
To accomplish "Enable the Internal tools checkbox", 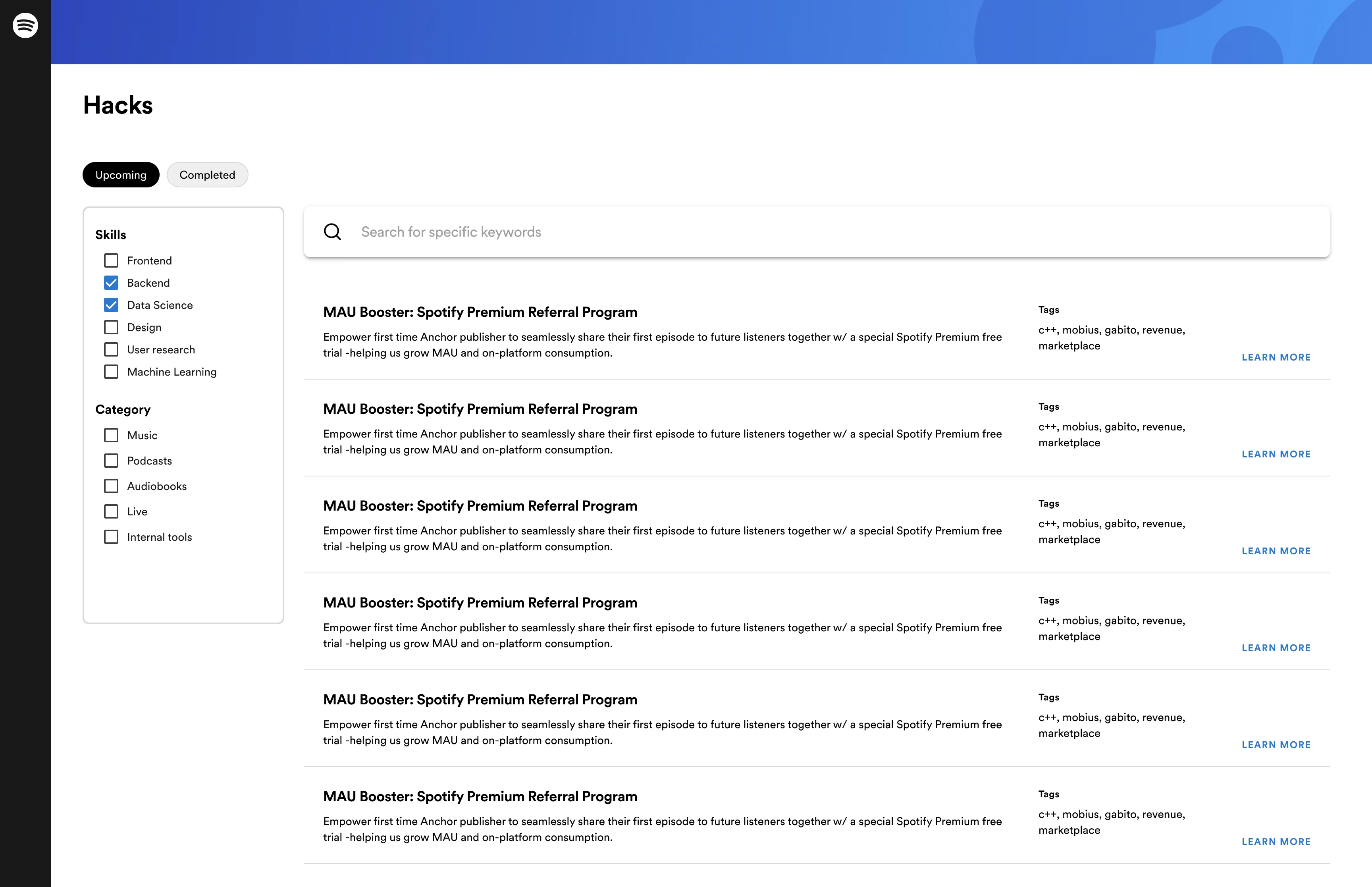I will (x=111, y=537).
